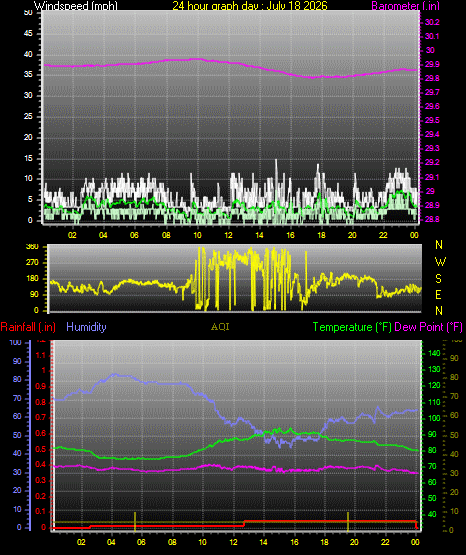
Task: Click compass letter "E" beside wind direction graph
Action: point(438,294)
